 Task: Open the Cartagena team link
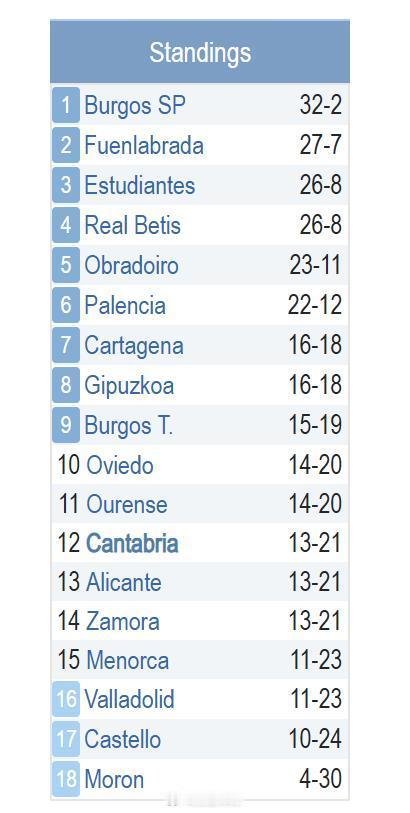[x=134, y=345]
